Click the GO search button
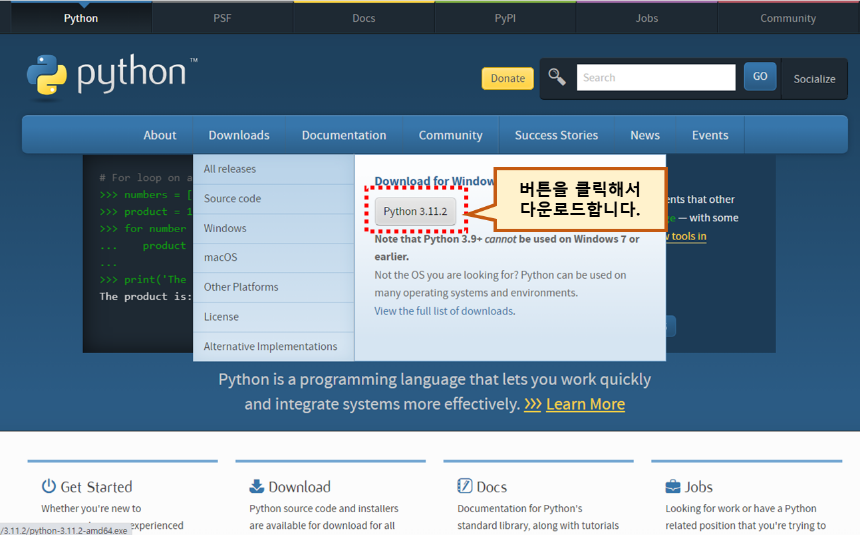 [x=760, y=76]
